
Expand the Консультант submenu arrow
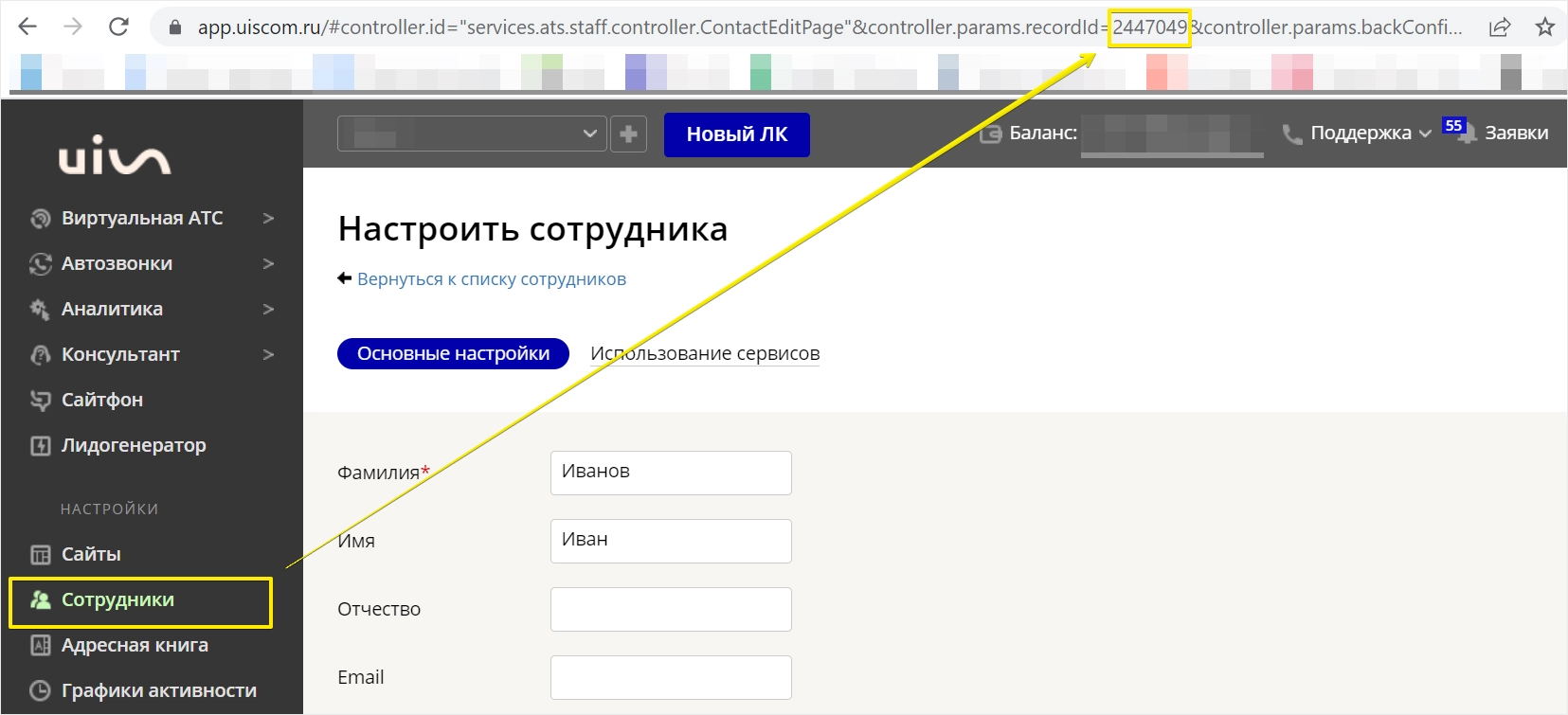268,355
